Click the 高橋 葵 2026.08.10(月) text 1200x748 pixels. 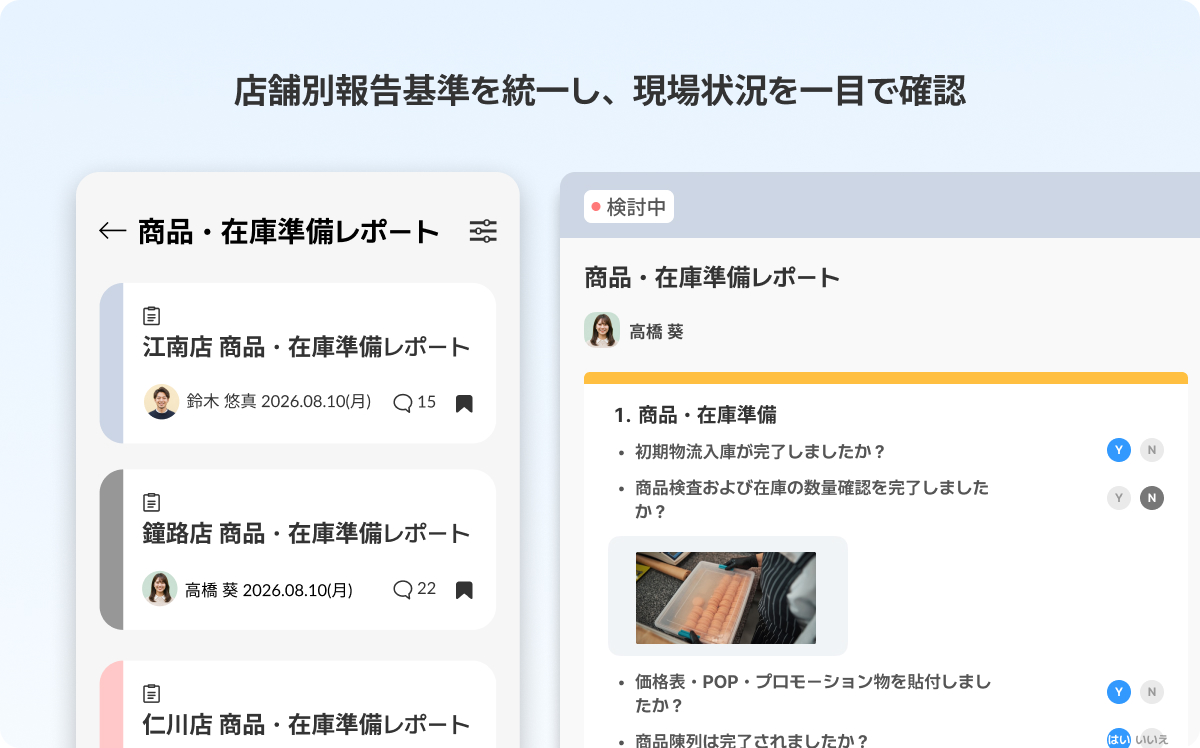click(x=269, y=589)
